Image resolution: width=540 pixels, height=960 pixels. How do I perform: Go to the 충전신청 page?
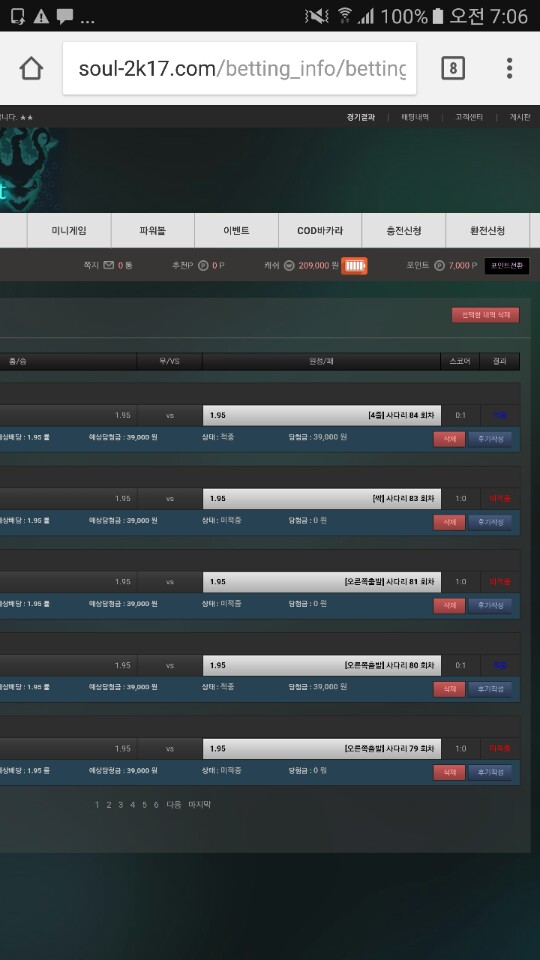coord(403,231)
